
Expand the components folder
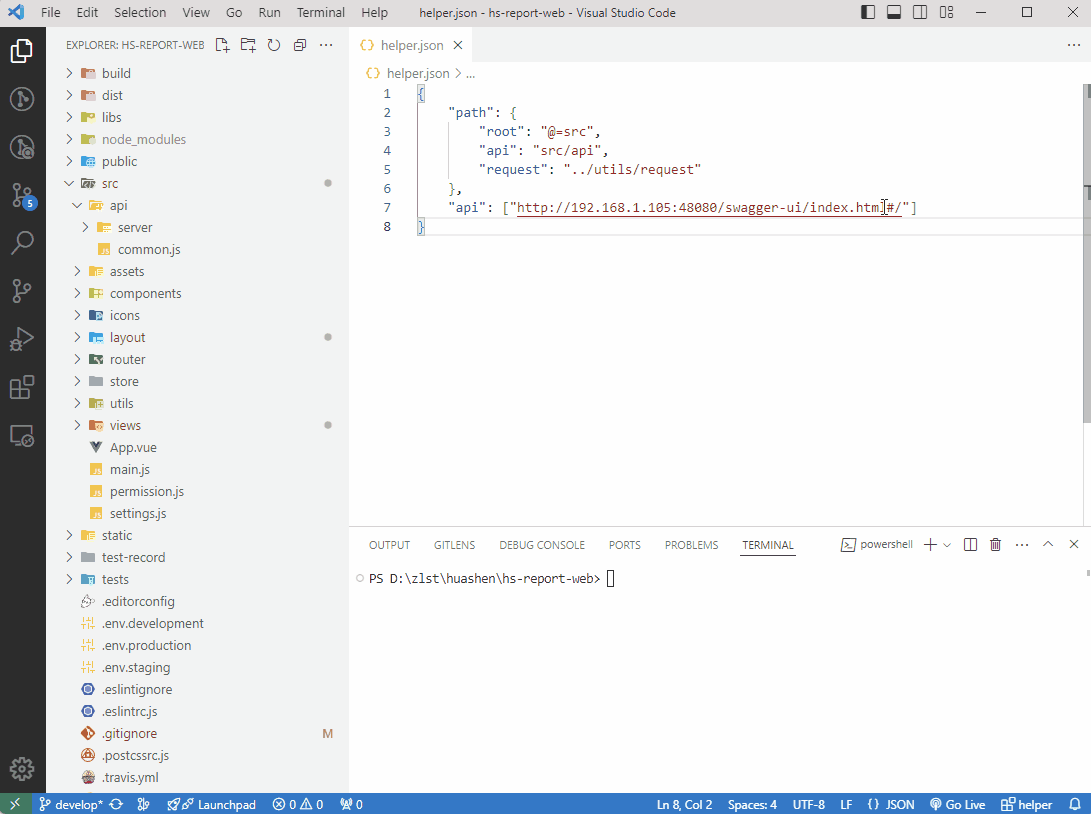pyautogui.click(x=197, y=294)
